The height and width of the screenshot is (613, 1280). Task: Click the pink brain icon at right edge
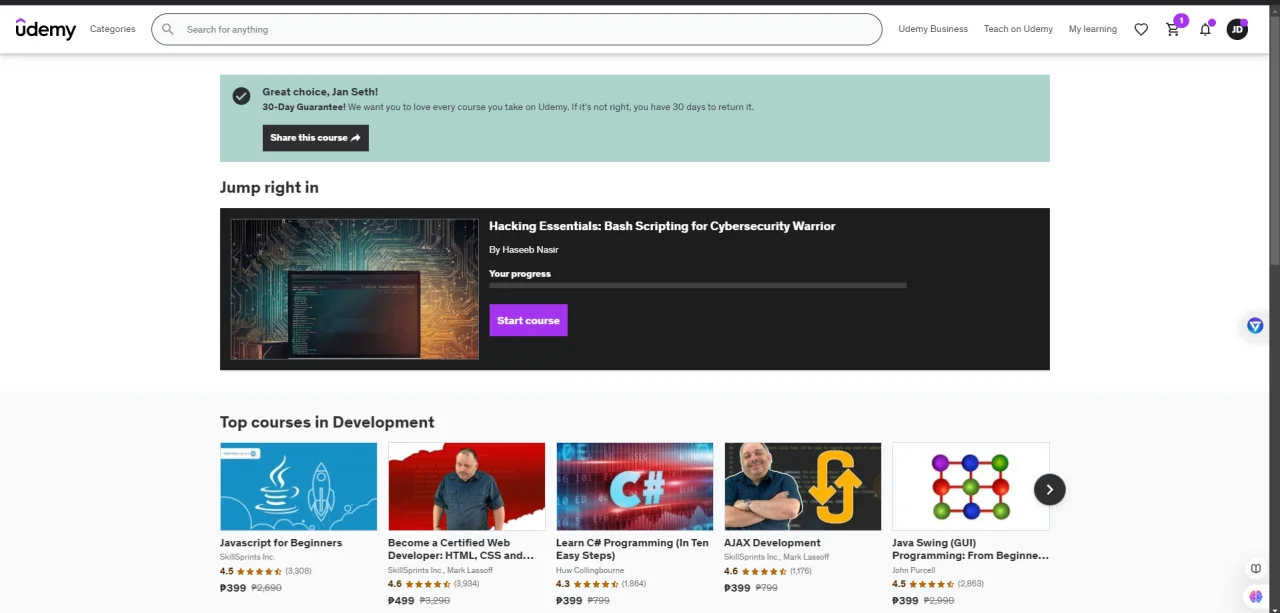(1256, 597)
